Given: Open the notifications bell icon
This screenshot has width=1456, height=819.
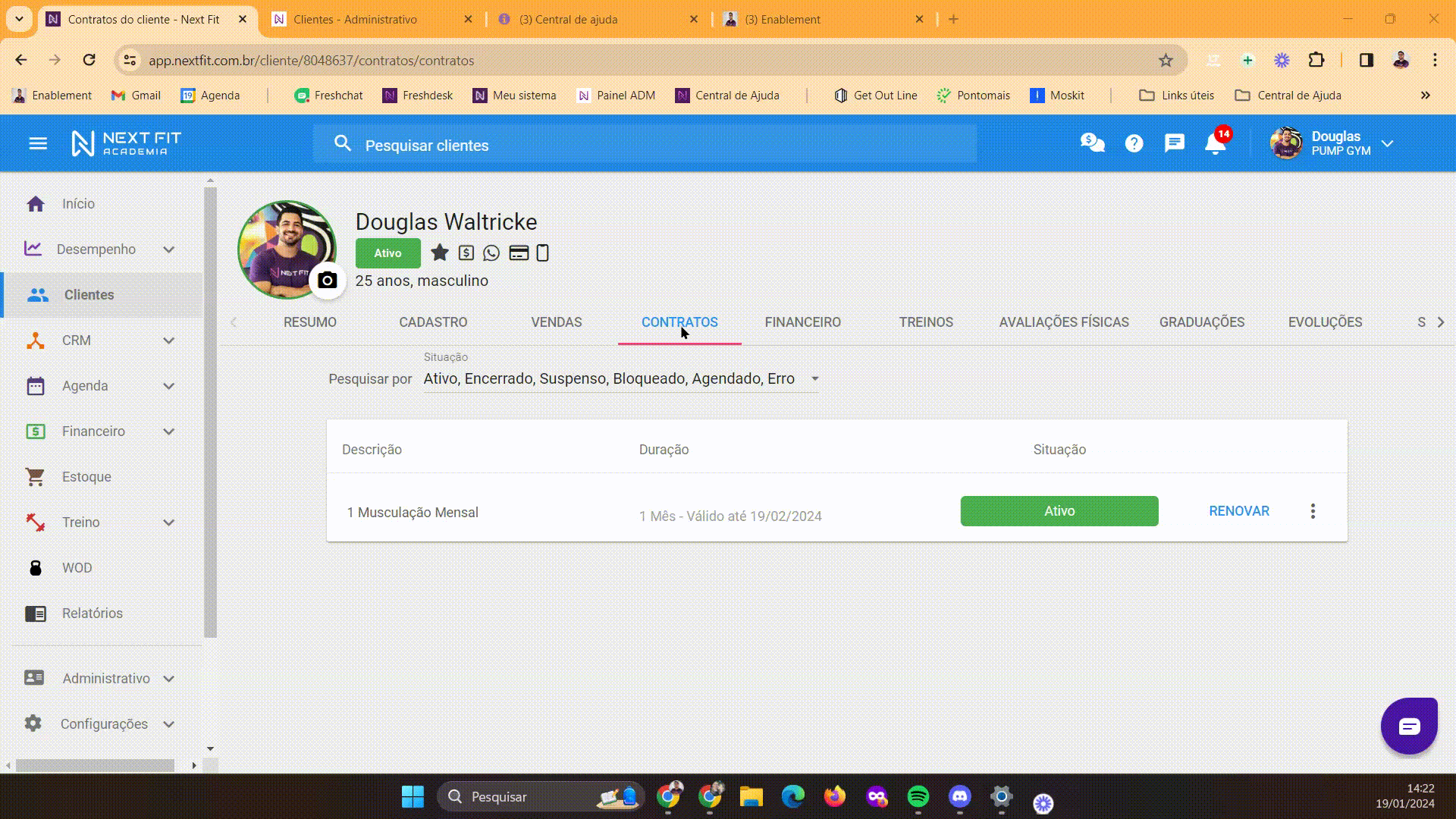Looking at the screenshot, I should click(1215, 144).
